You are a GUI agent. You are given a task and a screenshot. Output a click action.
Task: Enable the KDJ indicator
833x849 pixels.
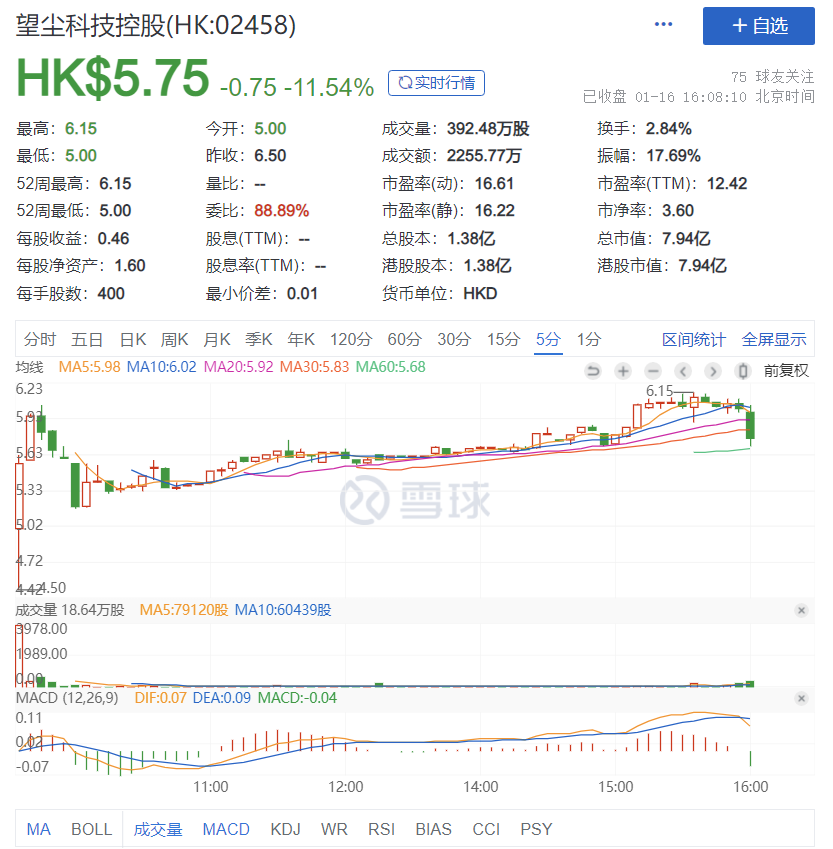point(285,829)
